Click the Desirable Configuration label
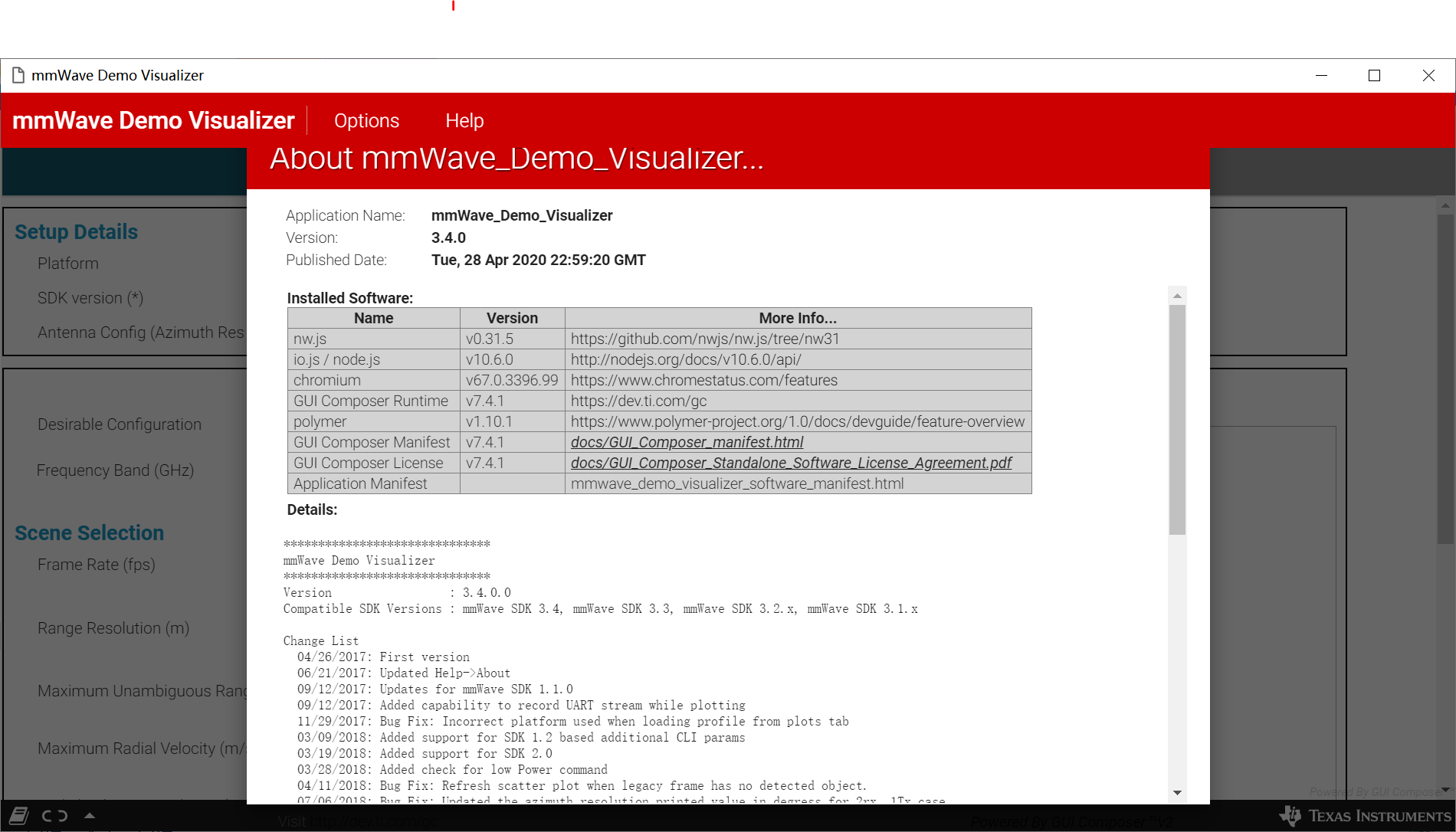The image size is (1456, 832). pyautogui.click(x=120, y=424)
